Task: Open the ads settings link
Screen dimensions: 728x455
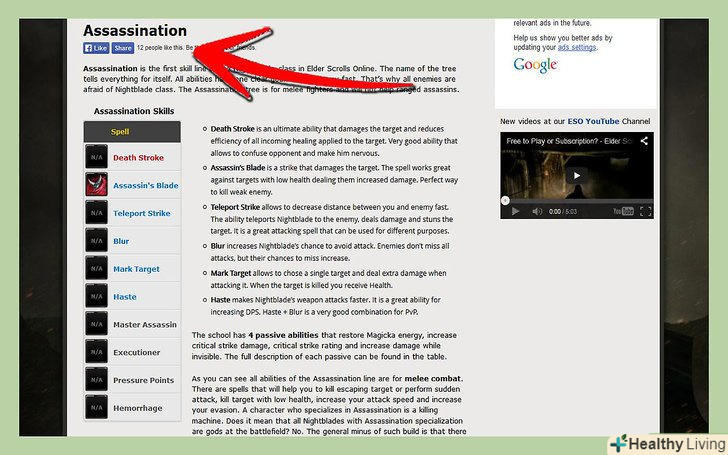Action: pyautogui.click(x=577, y=47)
